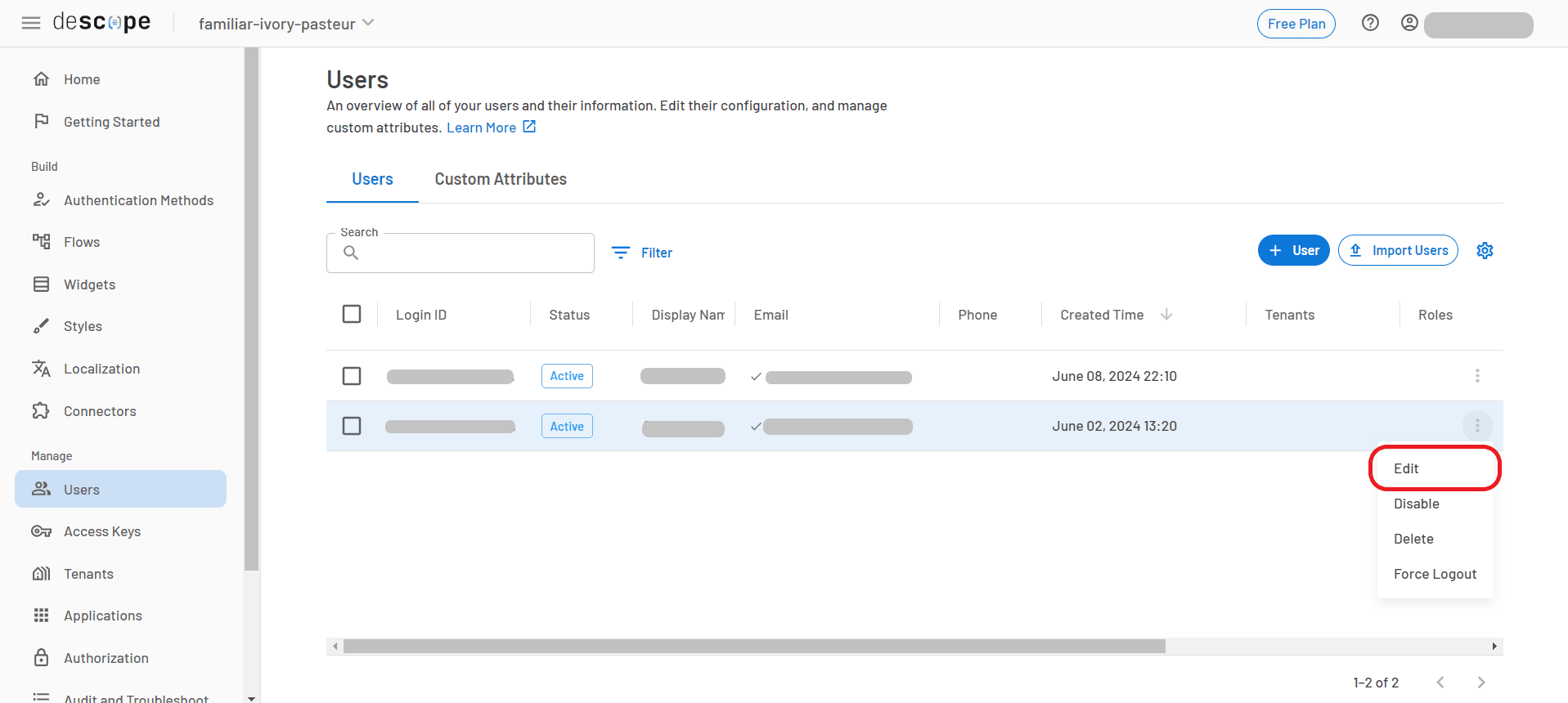This screenshot has width=1568, height=703.
Task: Open Applications page
Action: [103, 616]
